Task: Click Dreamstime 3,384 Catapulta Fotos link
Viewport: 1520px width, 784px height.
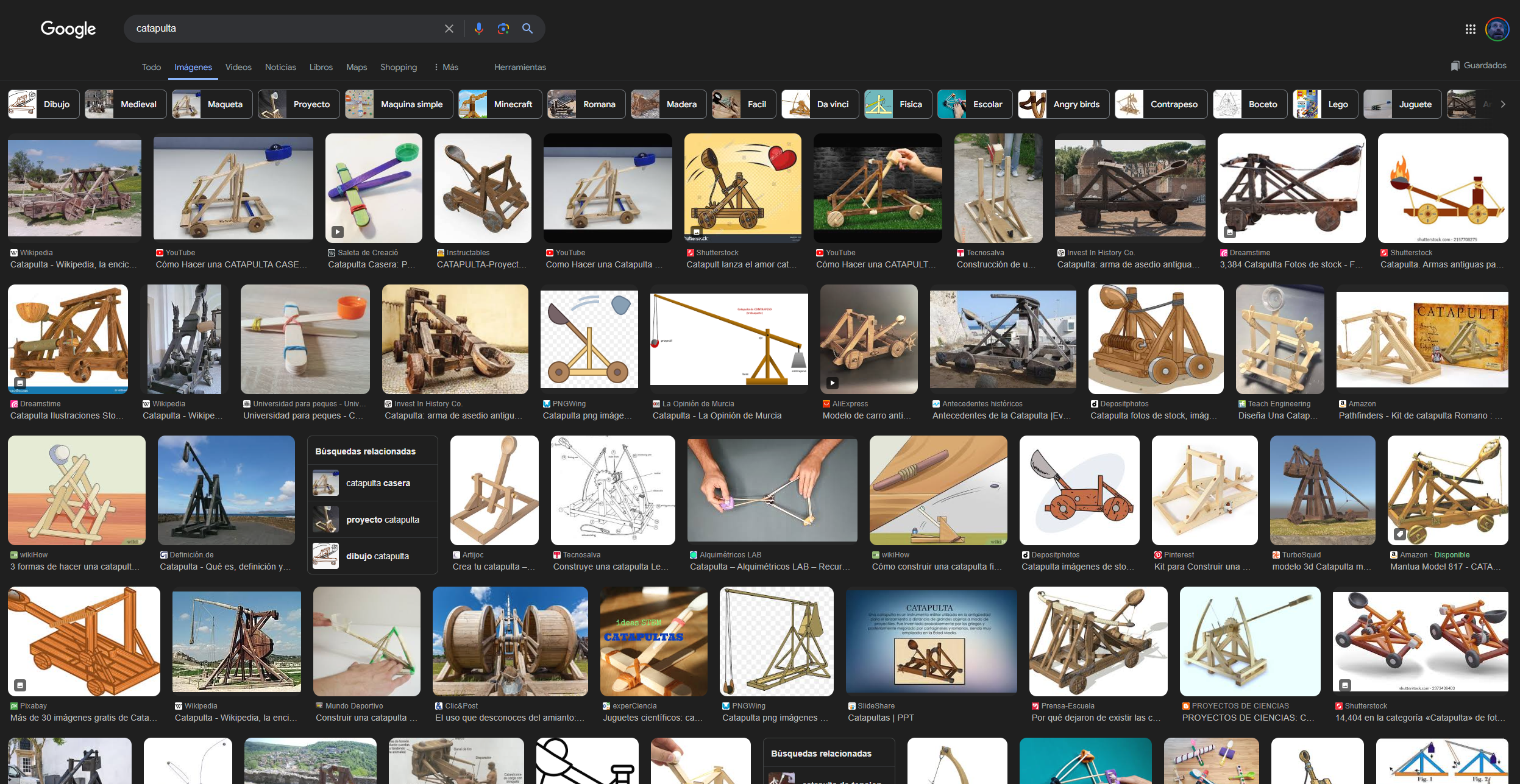Action: [1291, 264]
